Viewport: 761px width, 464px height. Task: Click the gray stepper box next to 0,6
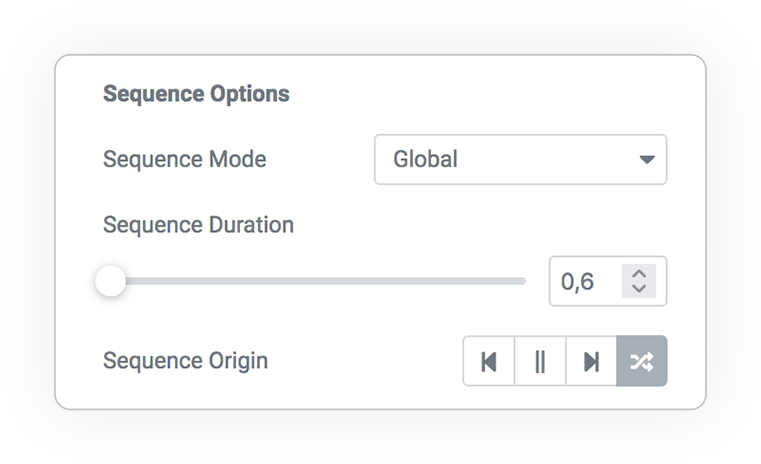tap(639, 281)
